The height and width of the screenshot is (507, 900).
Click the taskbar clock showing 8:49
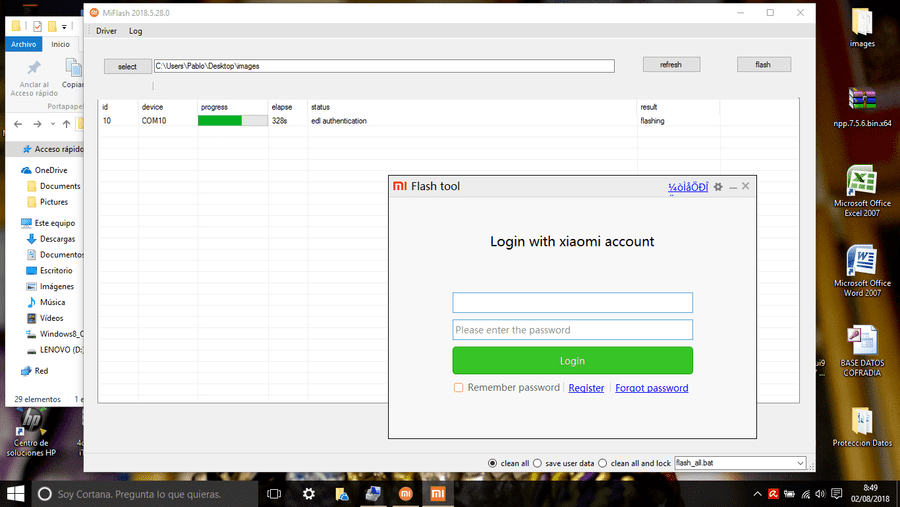click(x=870, y=488)
